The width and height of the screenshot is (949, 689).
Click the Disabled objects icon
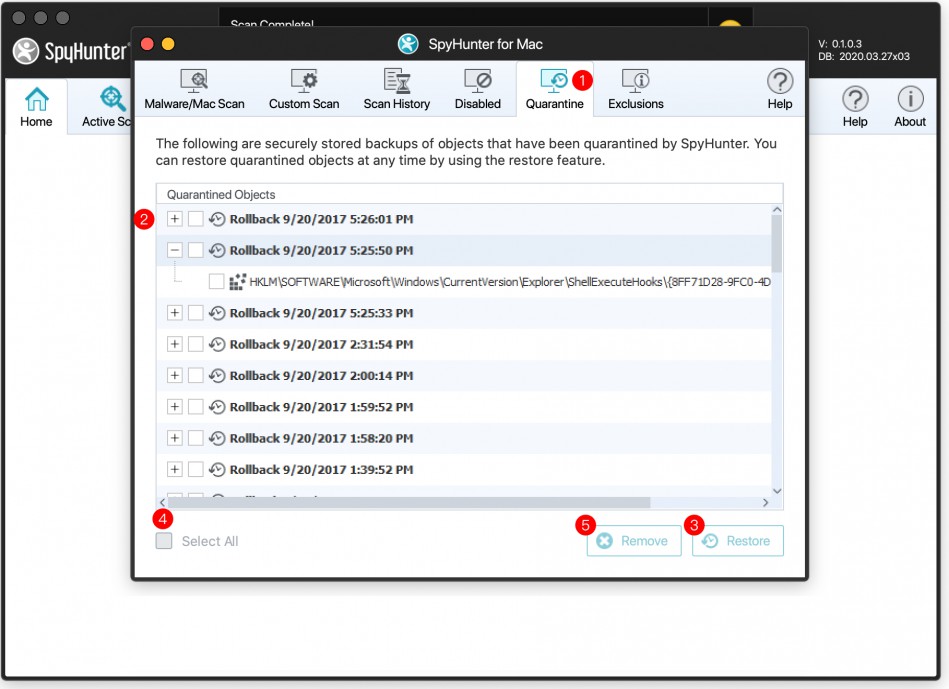(477, 88)
